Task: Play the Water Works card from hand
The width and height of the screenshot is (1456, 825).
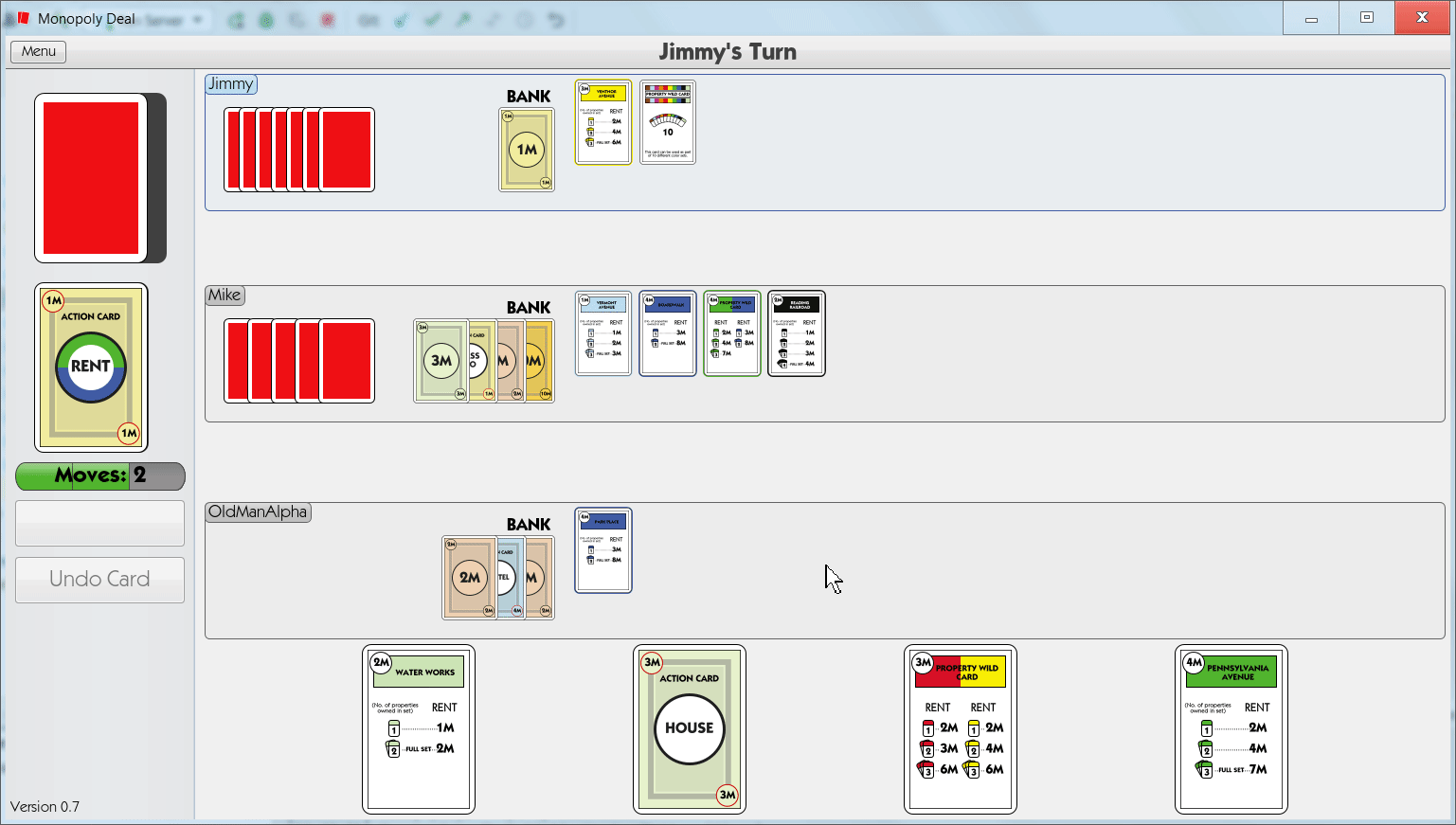Action: [419, 729]
